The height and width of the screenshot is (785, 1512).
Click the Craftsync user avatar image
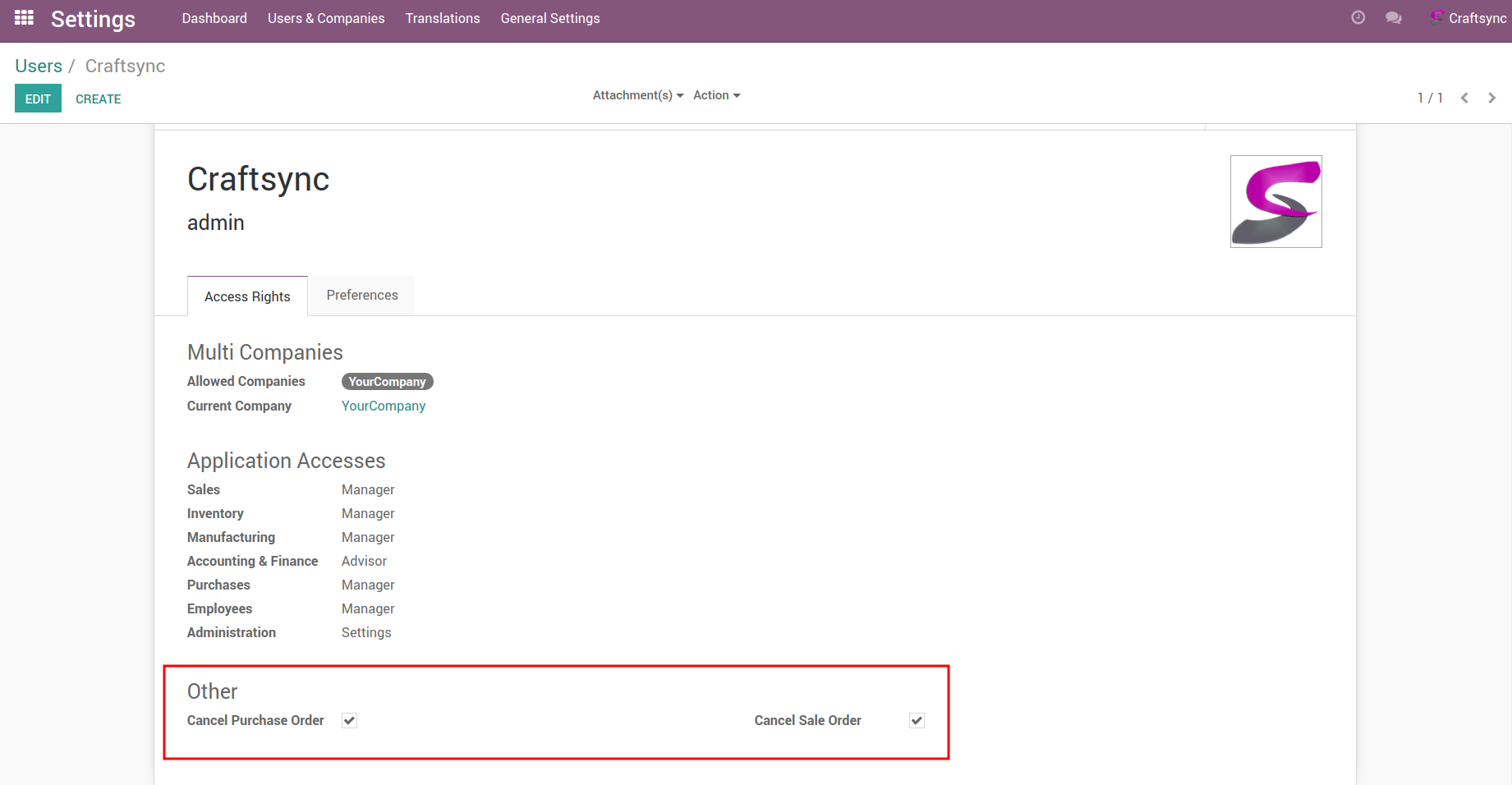(1275, 202)
